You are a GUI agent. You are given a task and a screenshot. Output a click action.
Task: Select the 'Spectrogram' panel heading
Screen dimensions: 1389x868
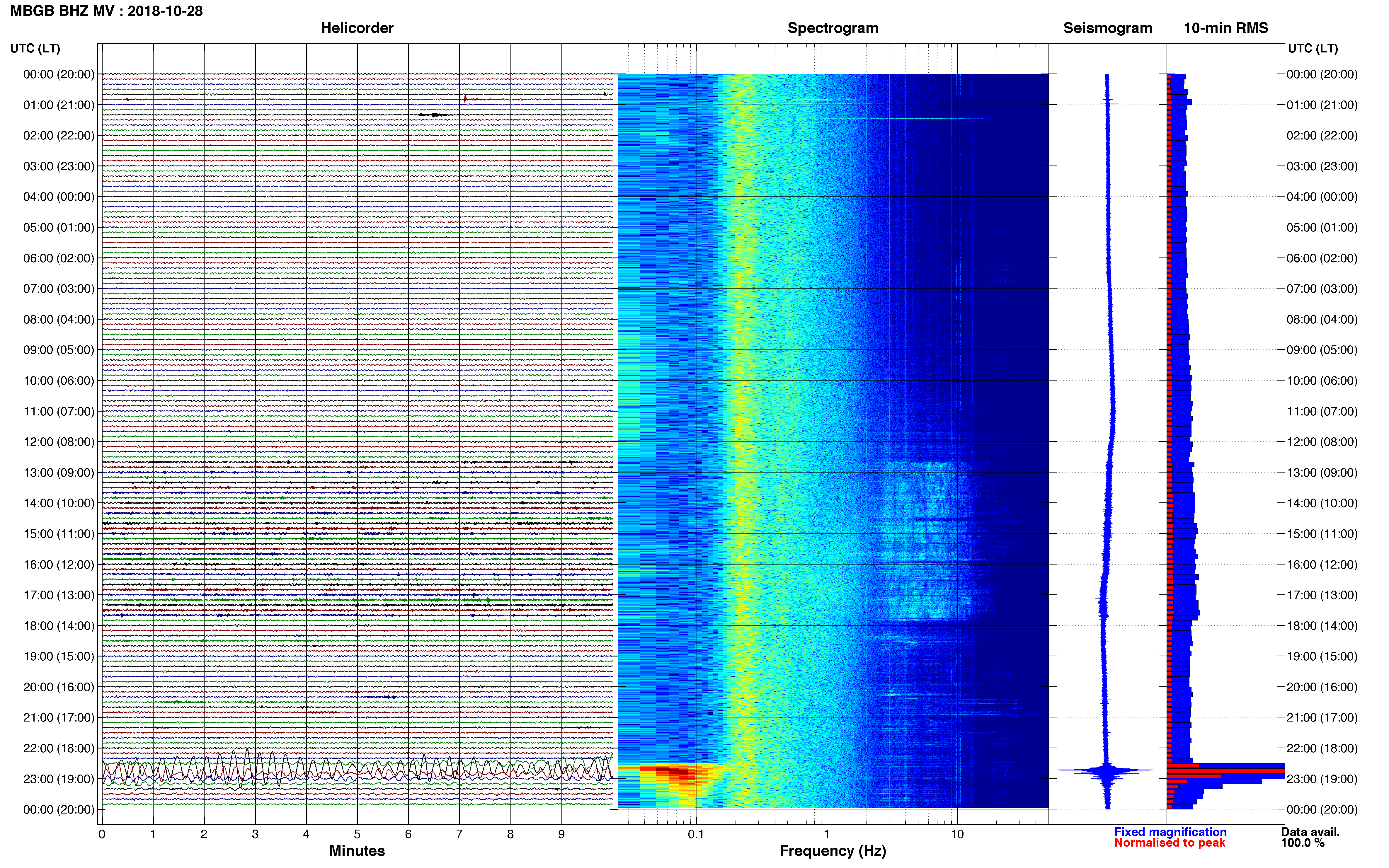833,28
